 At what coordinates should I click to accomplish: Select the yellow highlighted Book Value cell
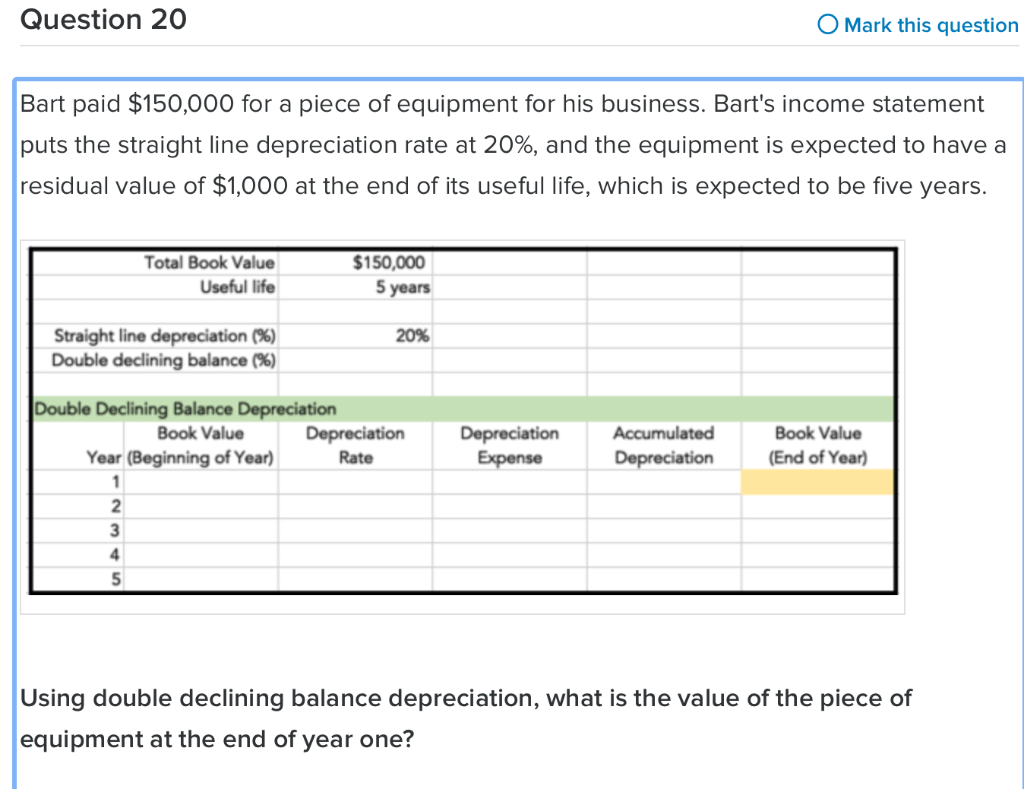click(x=817, y=481)
